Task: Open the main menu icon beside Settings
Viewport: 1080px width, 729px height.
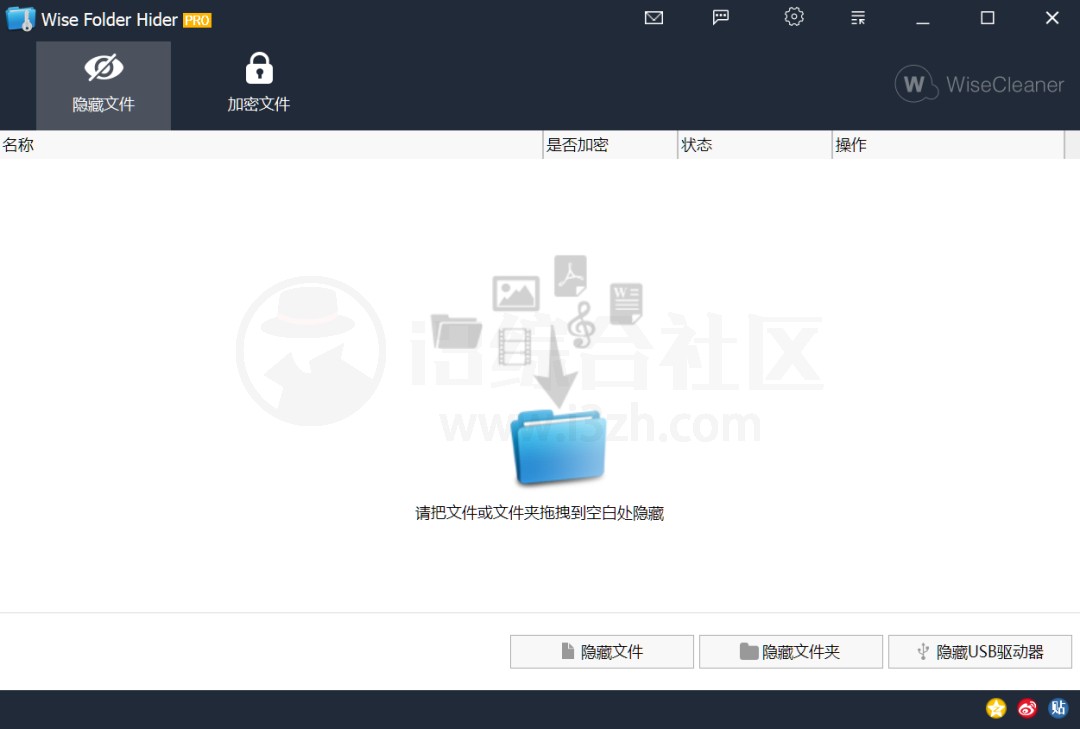Action: (857, 17)
